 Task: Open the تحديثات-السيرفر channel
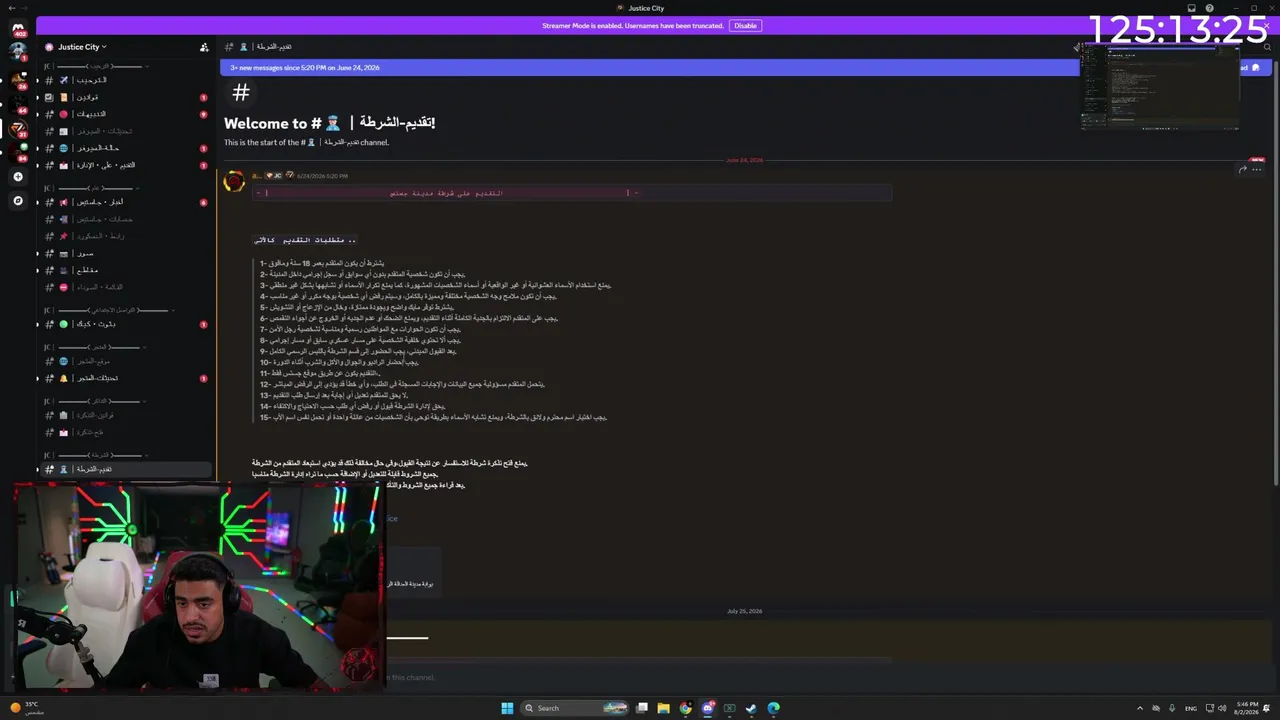pos(126,131)
